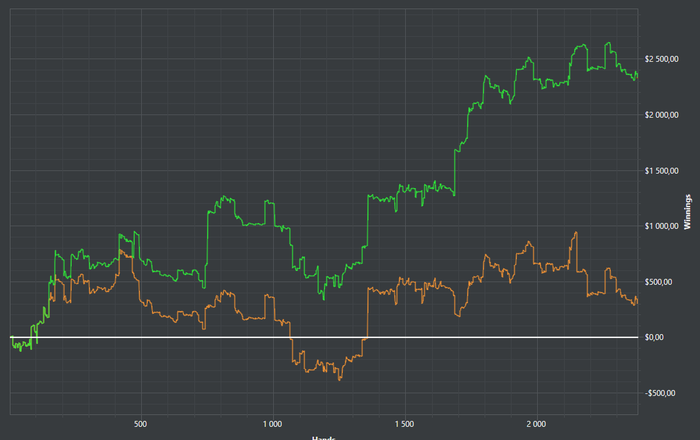Click the 1 000 hands axis label
This screenshot has width=700, height=440.
coord(272,424)
